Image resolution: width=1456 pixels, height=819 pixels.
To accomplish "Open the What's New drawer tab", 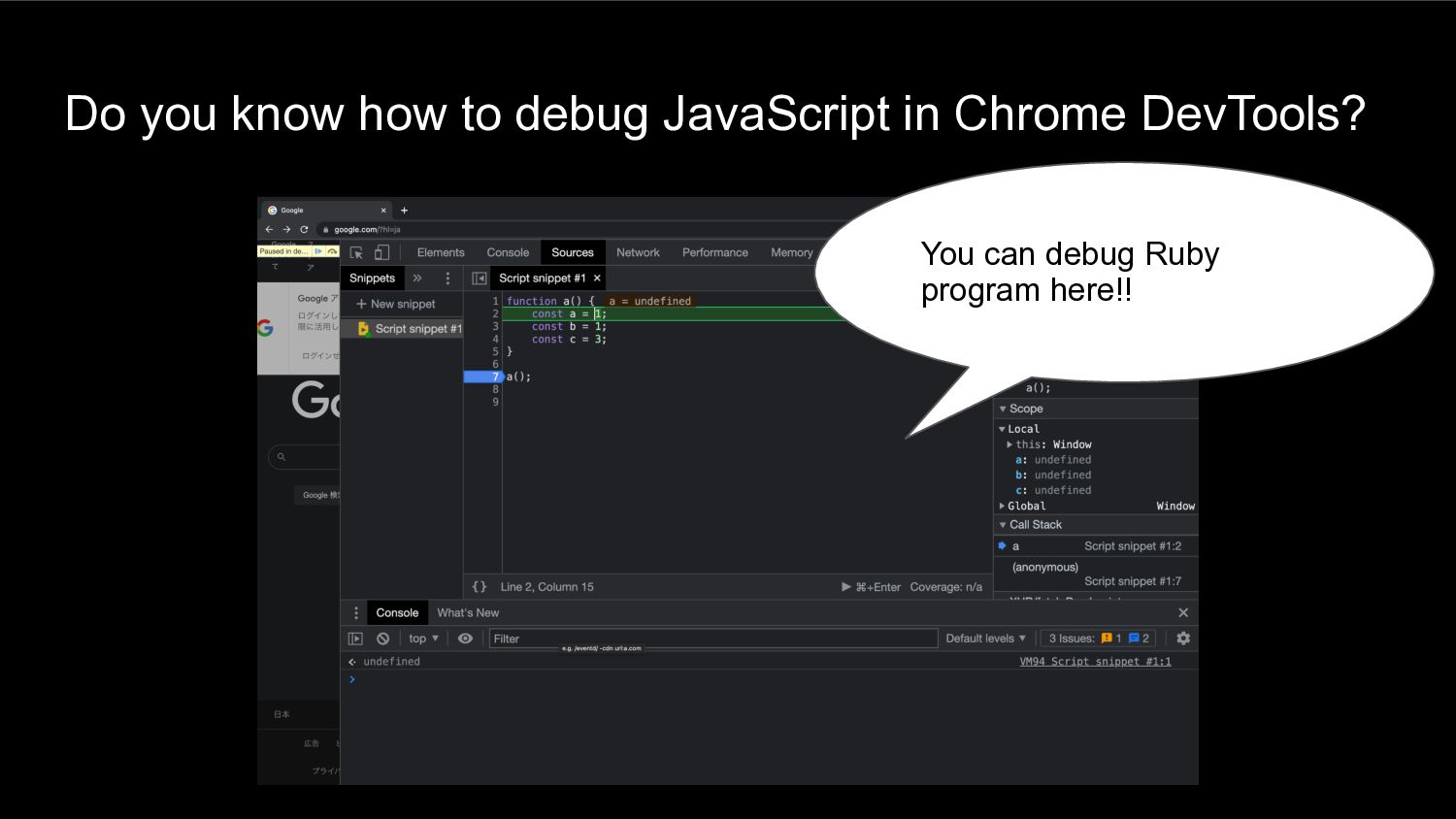I will [x=468, y=613].
